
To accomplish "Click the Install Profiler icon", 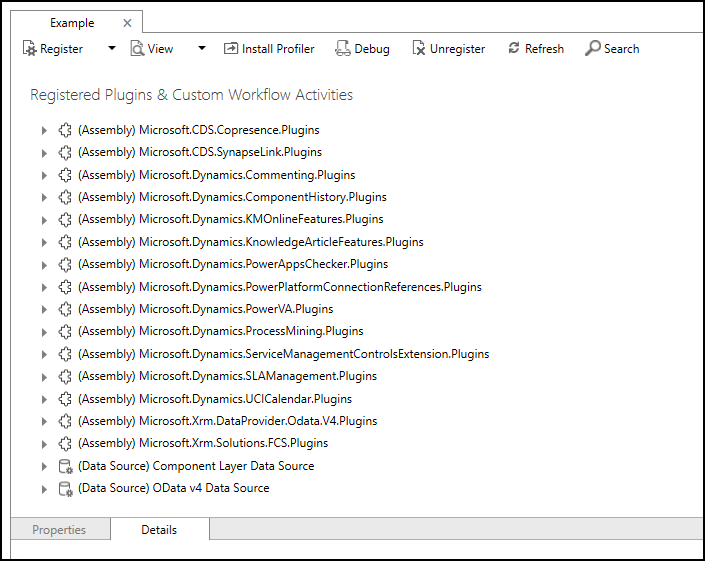I will [231, 49].
